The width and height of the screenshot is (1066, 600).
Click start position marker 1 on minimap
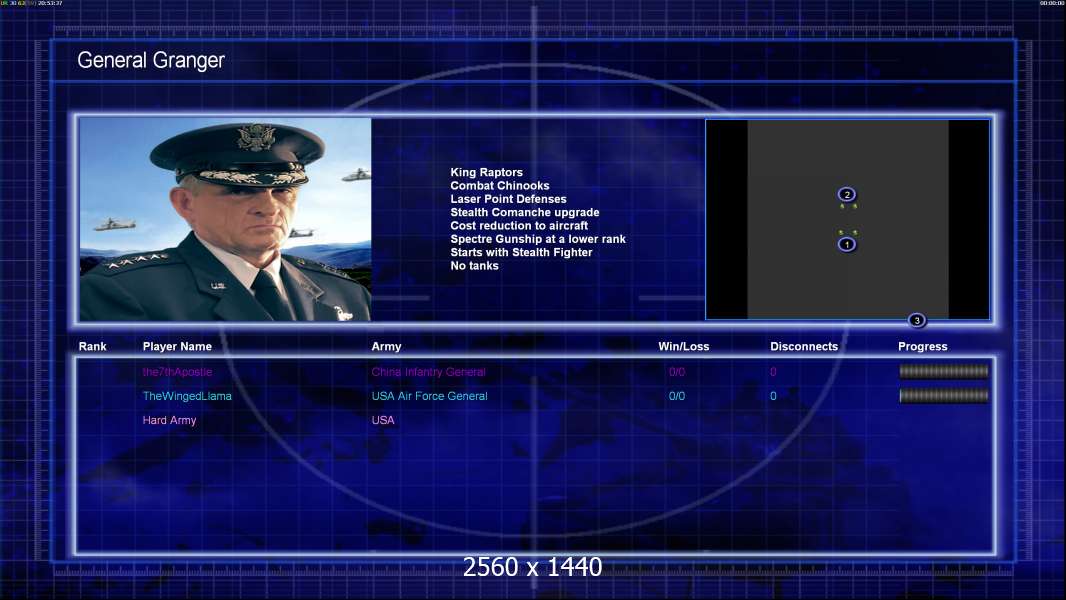846,244
